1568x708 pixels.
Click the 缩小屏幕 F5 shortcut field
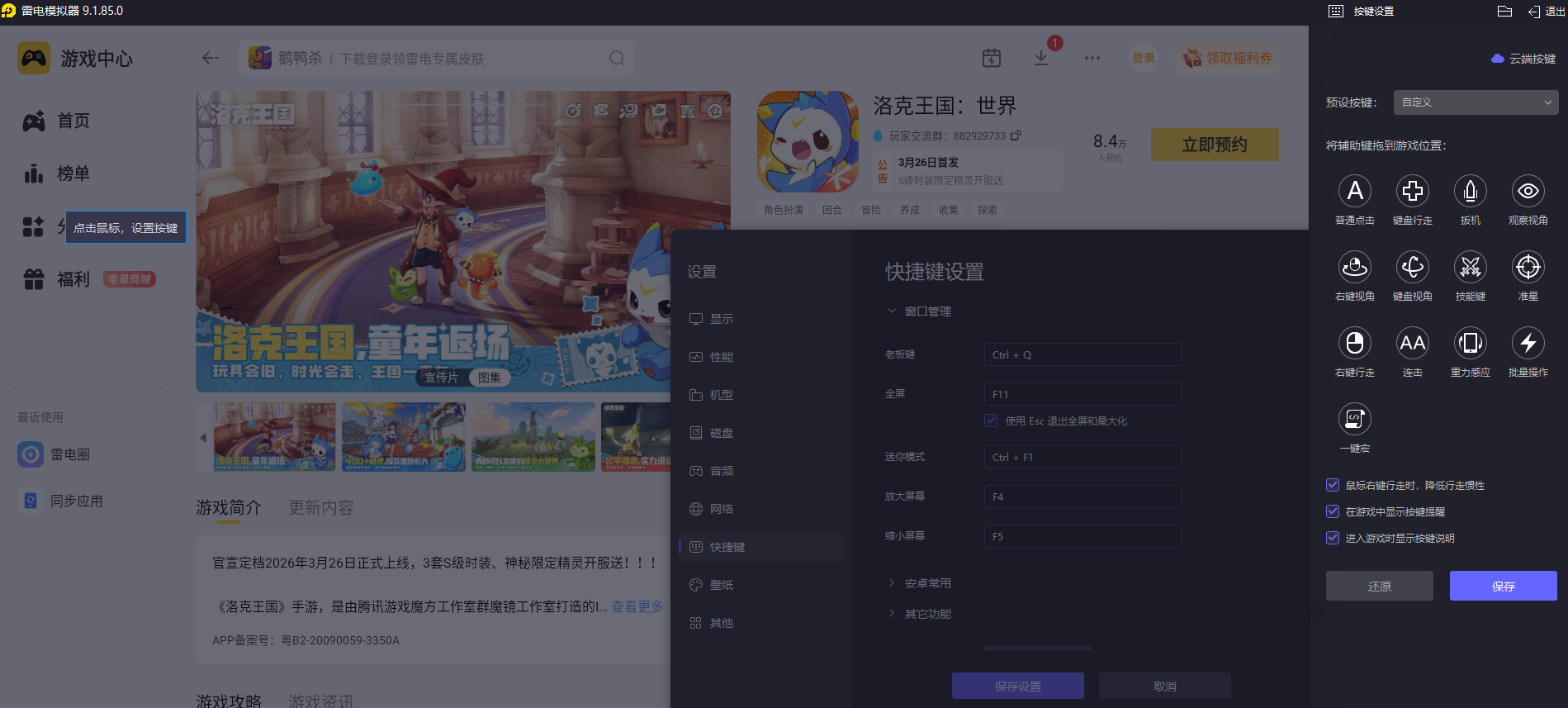tap(1082, 536)
